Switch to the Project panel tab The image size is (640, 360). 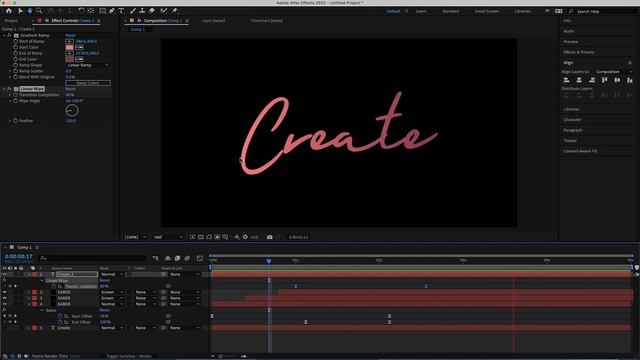11,20
